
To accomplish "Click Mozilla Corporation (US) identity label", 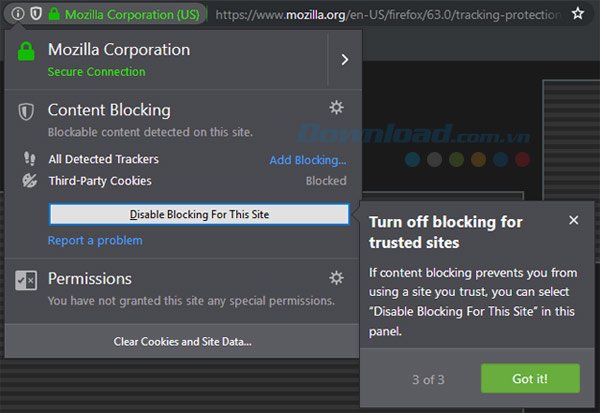I will point(130,15).
